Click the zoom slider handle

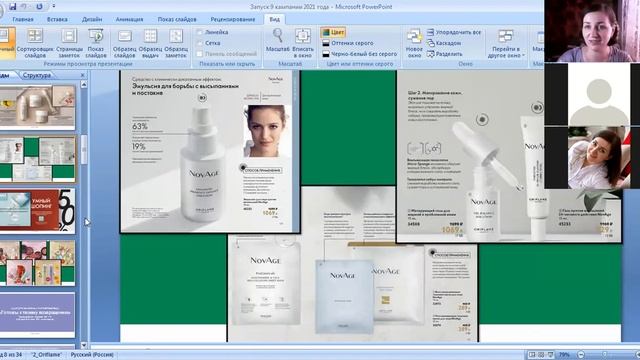pyautogui.click(x=604, y=355)
